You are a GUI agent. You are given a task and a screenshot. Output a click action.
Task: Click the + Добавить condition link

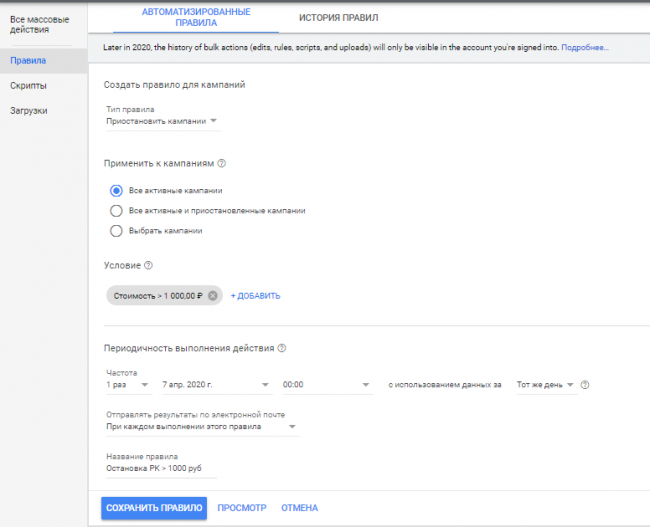(x=256, y=296)
